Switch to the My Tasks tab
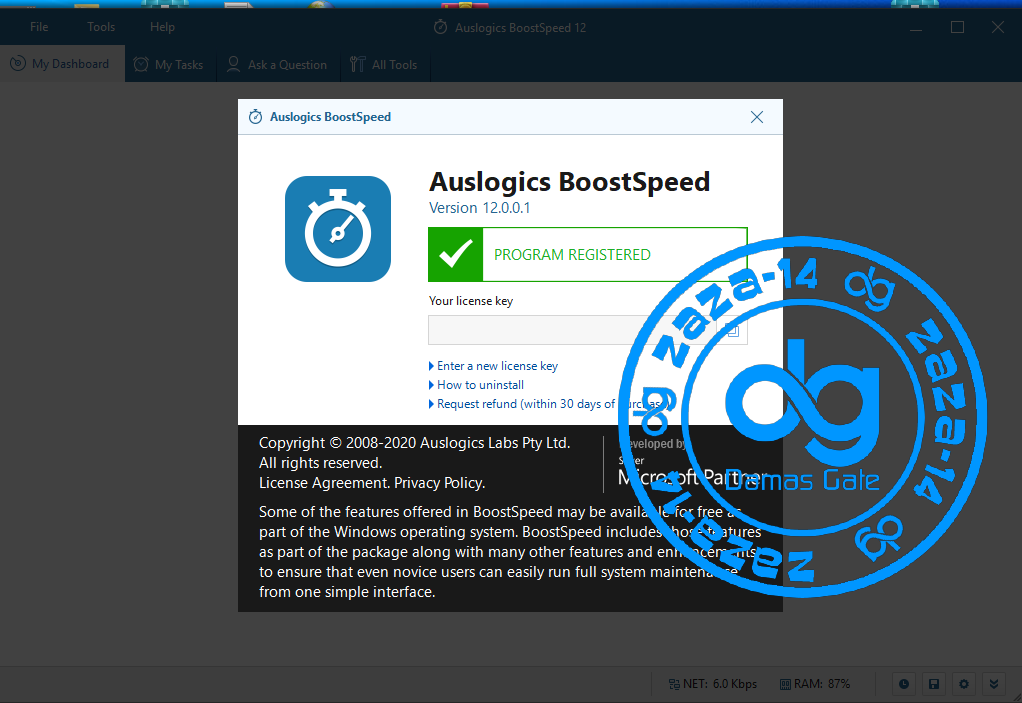Viewport: 1022px width, 703px height. tap(169, 65)
